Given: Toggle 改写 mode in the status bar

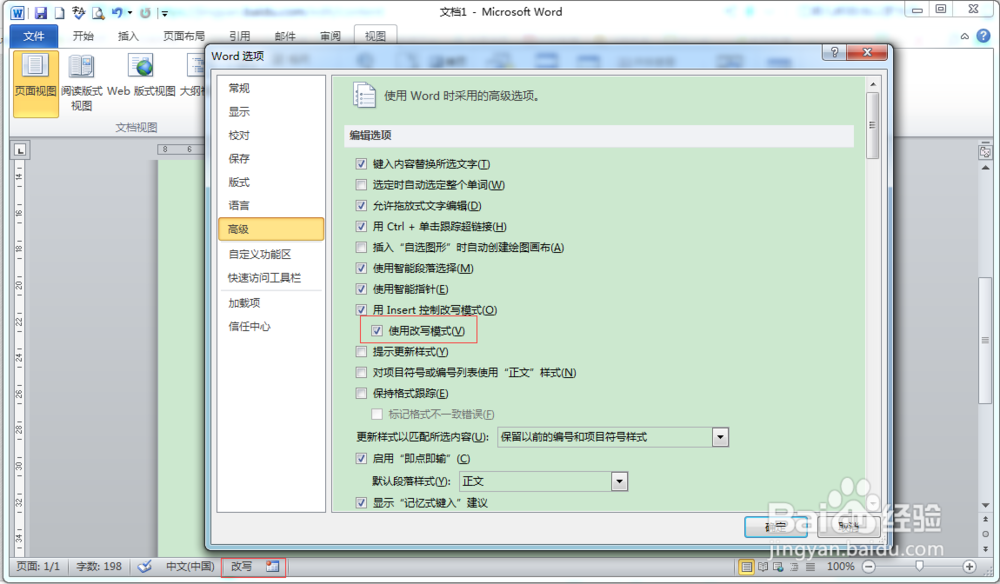Looking at the screenshot, I should click(x=243, y=566).
